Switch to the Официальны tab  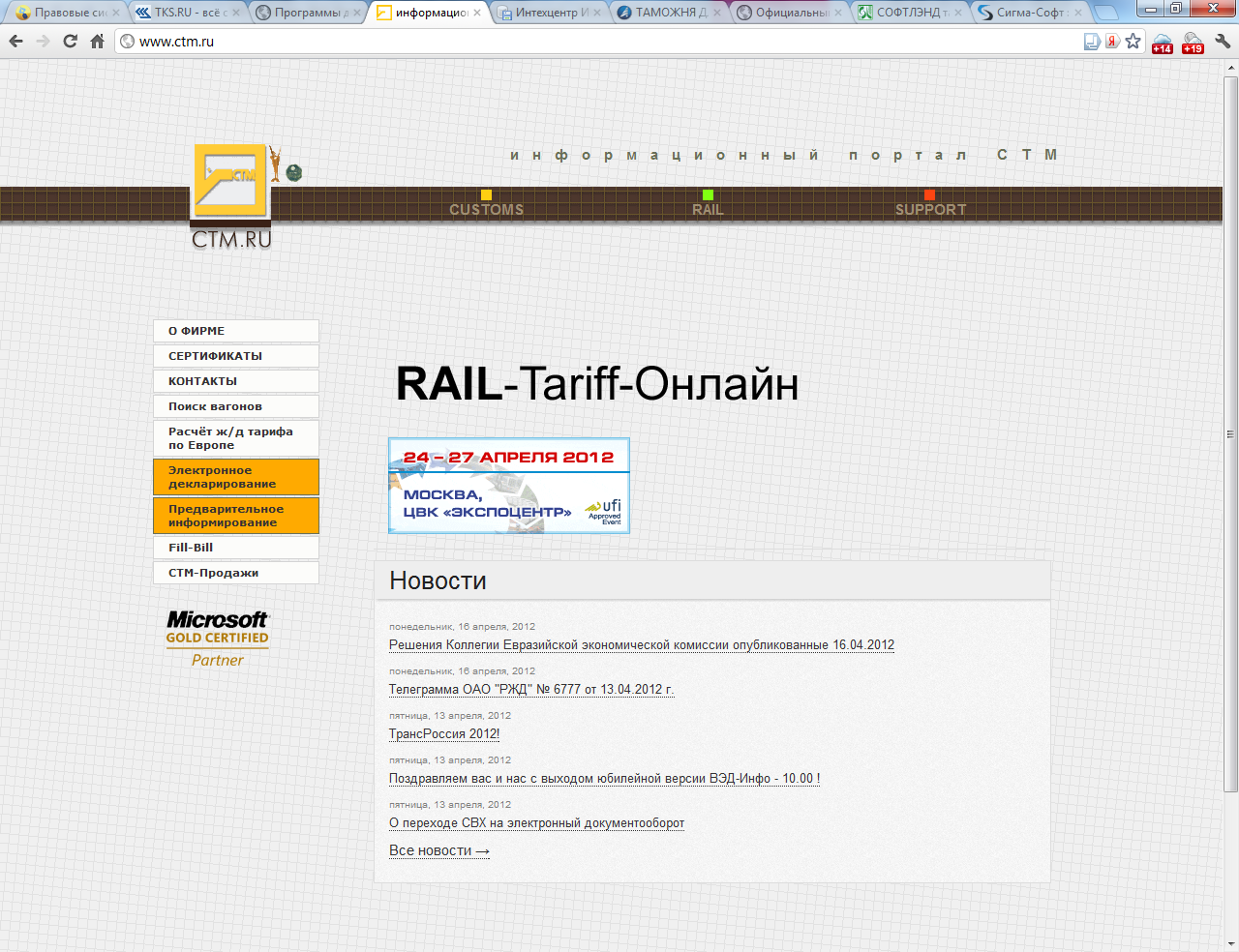[787, 13]
